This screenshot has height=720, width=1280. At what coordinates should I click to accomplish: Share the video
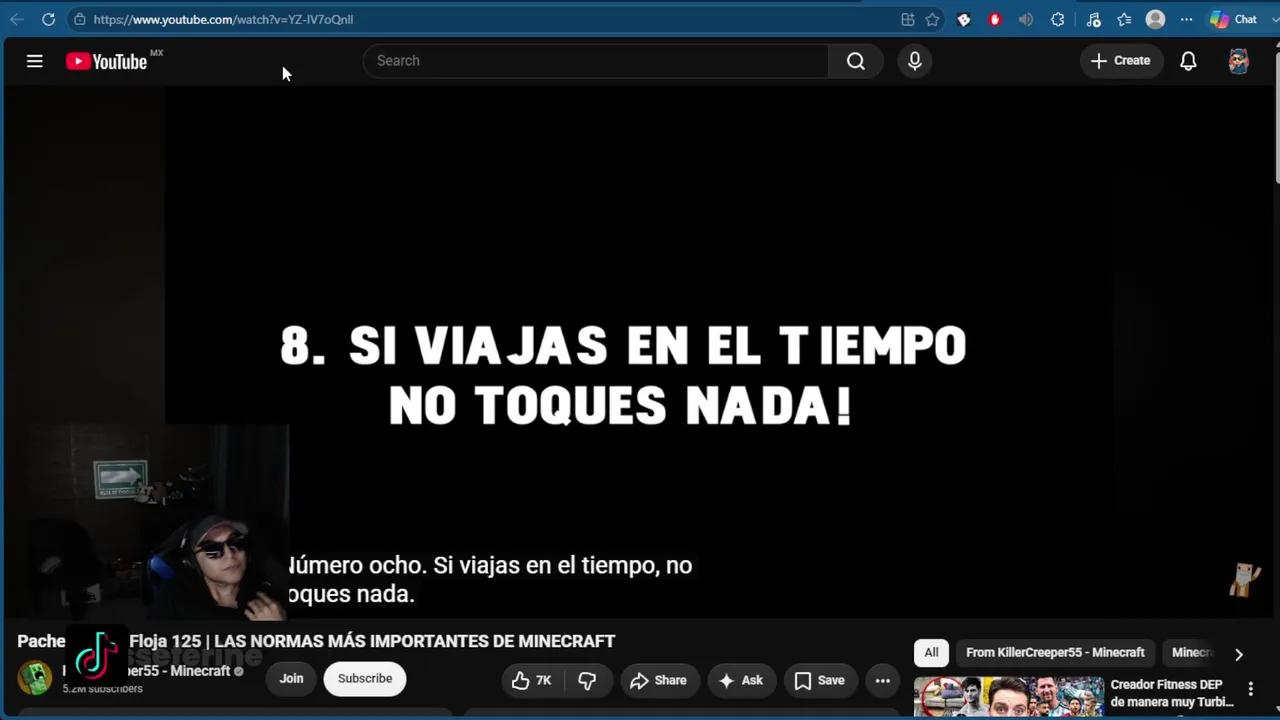click(658, 680)
